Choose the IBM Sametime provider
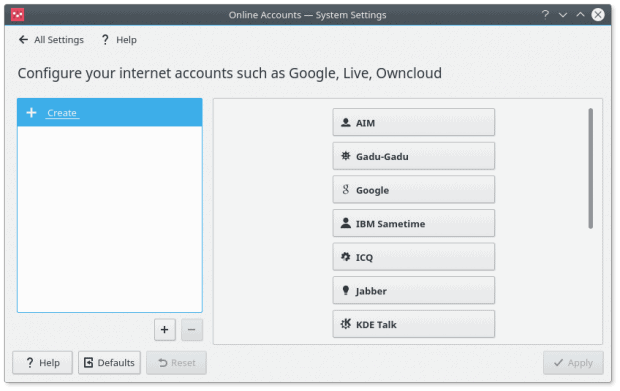The image size is (620, 391). pos(413,223)
